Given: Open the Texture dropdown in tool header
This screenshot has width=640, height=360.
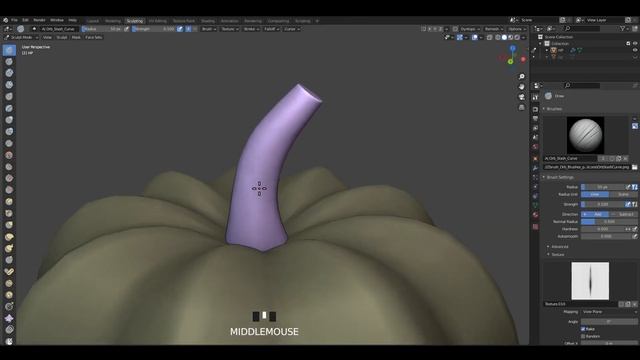Looking at the screenshot, I should (x=230, y=29).
